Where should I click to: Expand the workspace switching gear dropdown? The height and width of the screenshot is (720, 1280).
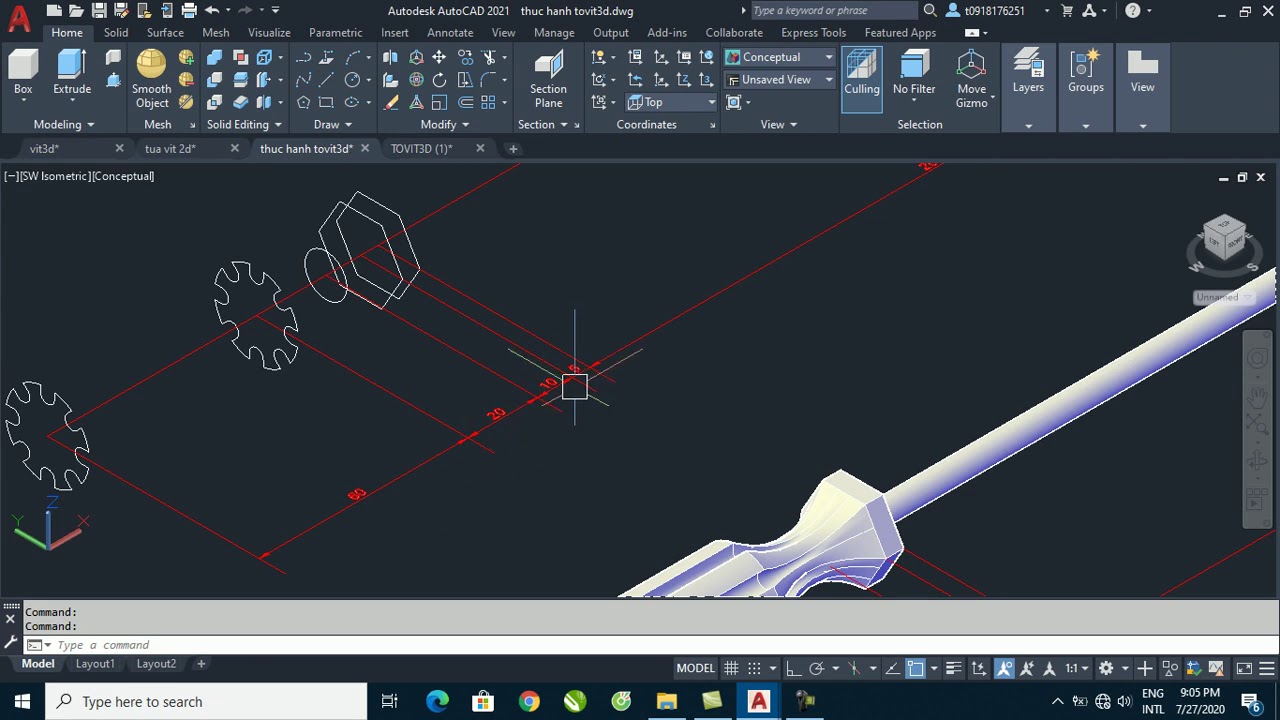[x=1125, y=668]
